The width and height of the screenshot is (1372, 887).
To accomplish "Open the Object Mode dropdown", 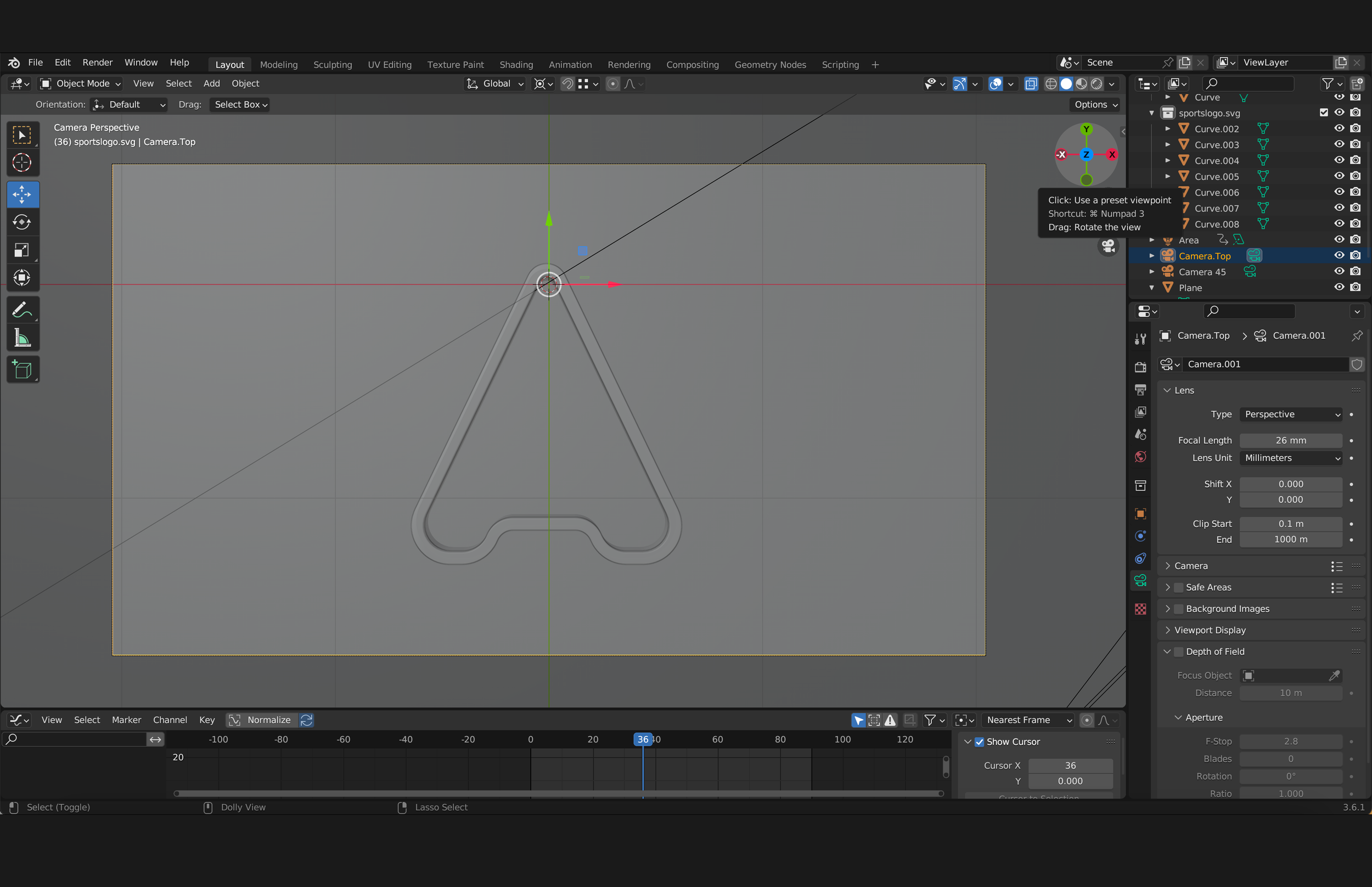I will [80, 83].
